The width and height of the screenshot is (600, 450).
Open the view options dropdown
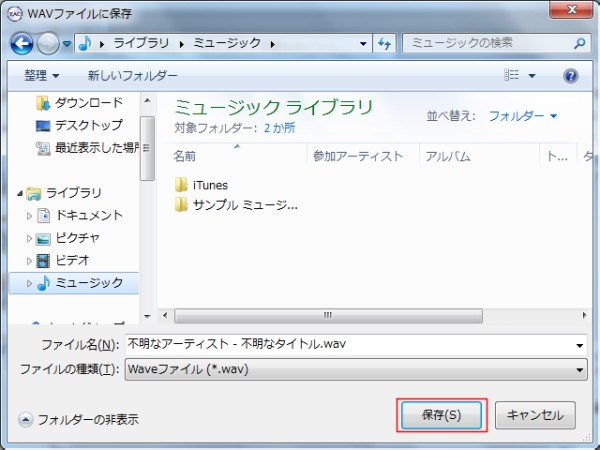click(532, 76)
